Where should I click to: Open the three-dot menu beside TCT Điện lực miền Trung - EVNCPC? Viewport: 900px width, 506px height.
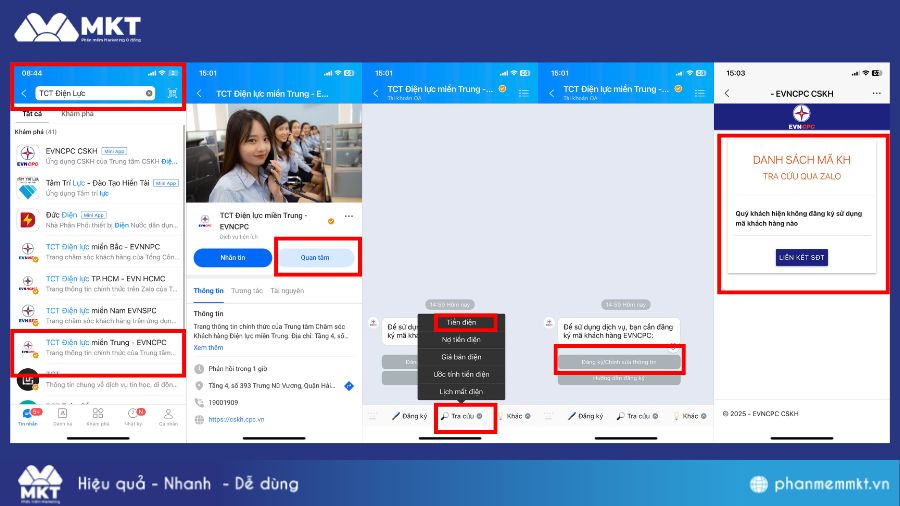click(348, 216)
